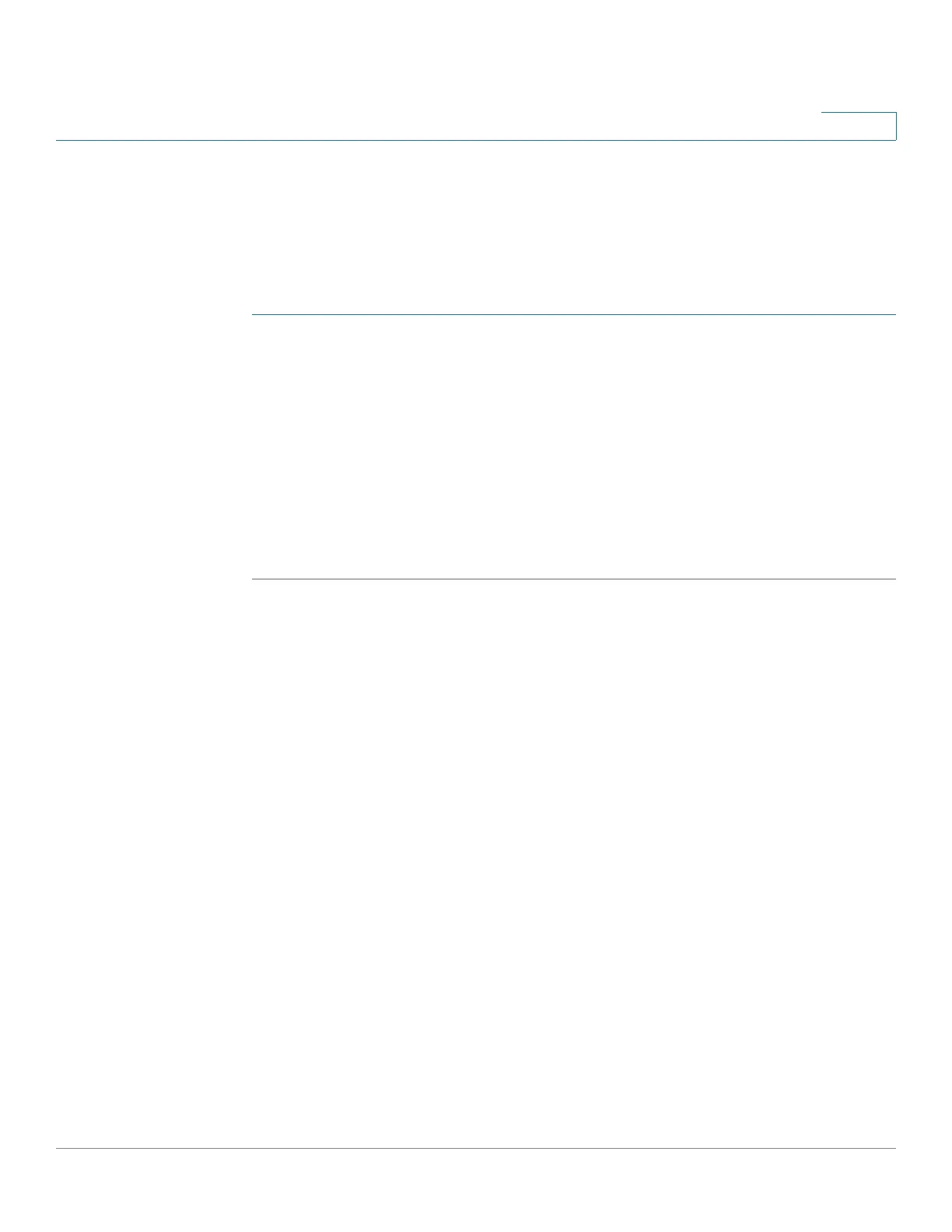
Task: Select the gray footer rule line
Action: pyautogui.click(x=476, y=1148)
